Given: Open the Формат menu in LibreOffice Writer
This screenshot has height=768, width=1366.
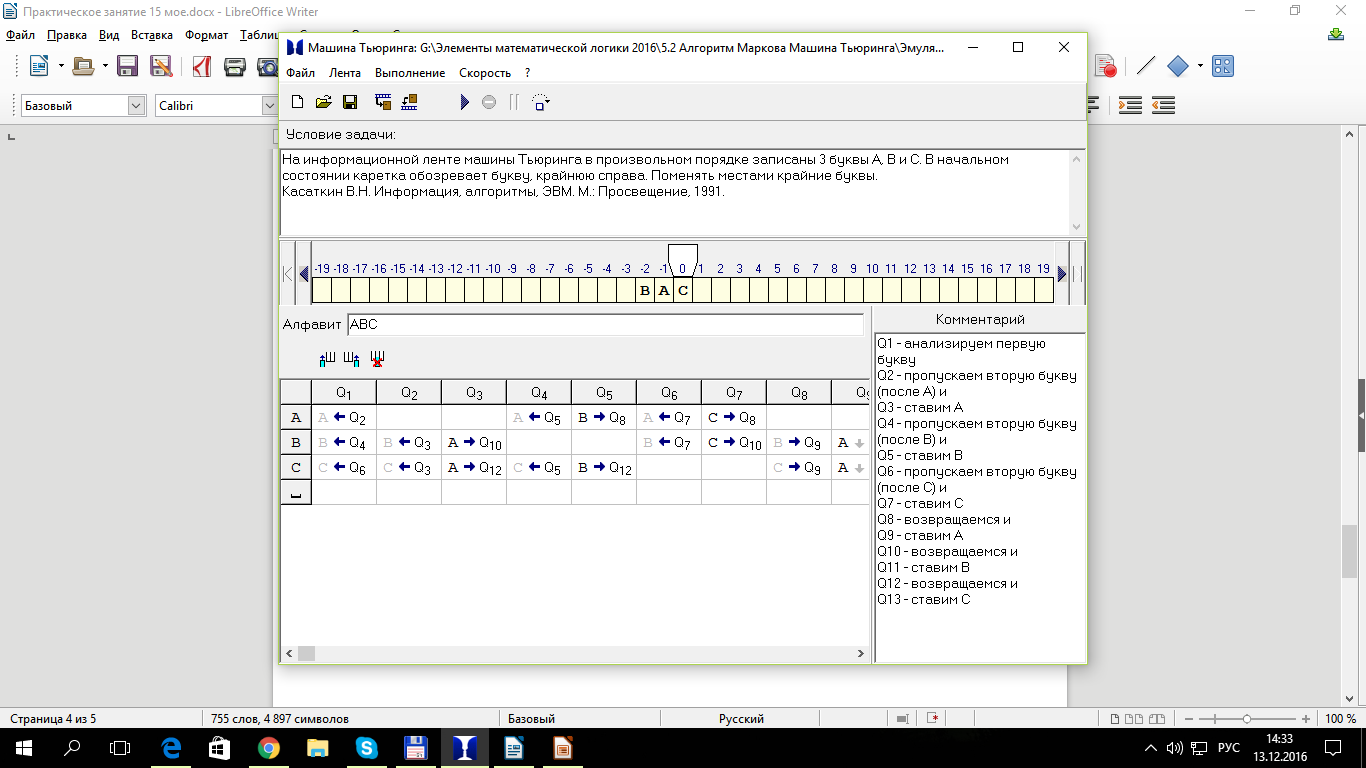Looking at the screenshot, I should 207,35.
